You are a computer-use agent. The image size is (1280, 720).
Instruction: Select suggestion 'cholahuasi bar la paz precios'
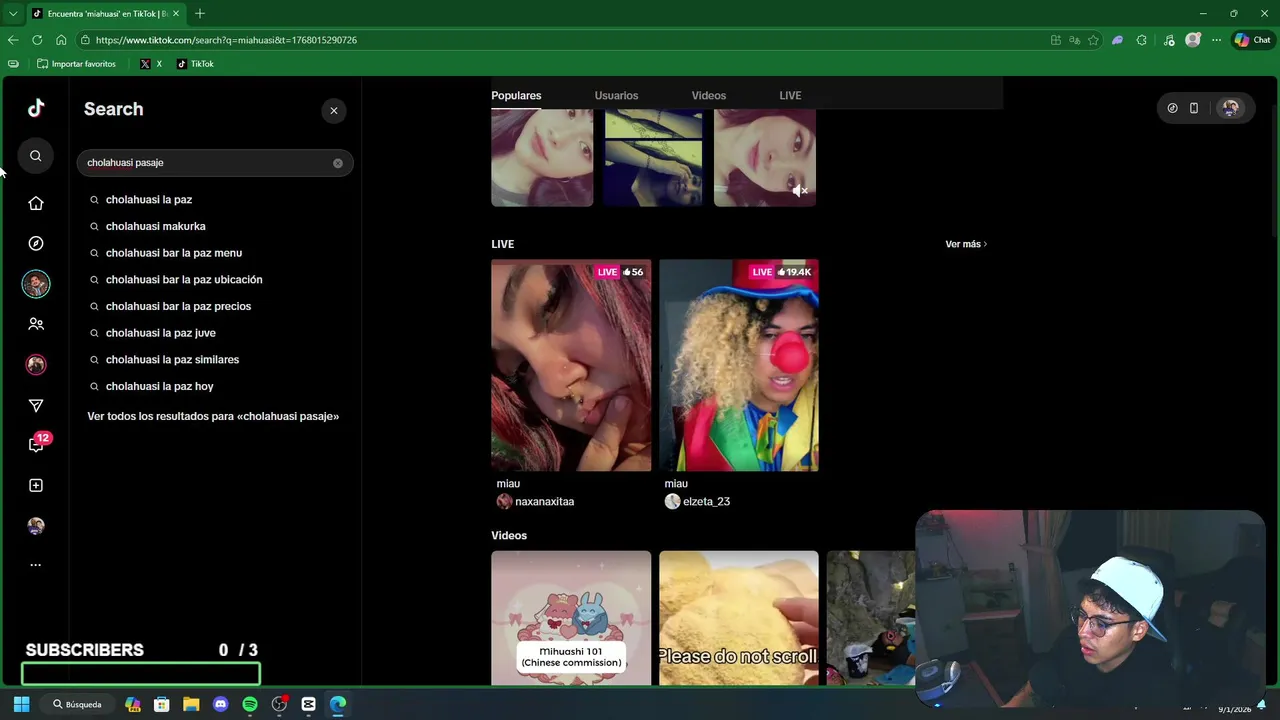[x=178, y=307]
